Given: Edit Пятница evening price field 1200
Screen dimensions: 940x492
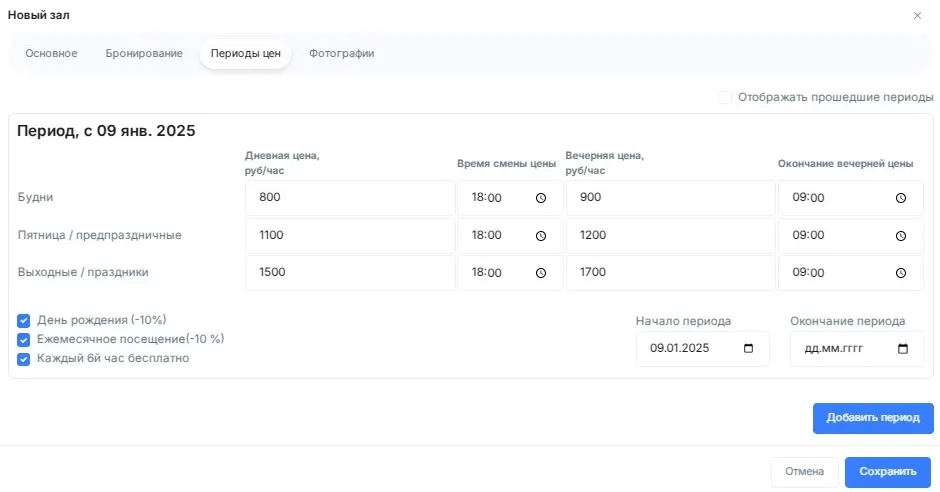Looking at the screenshot, I should 670,235.
